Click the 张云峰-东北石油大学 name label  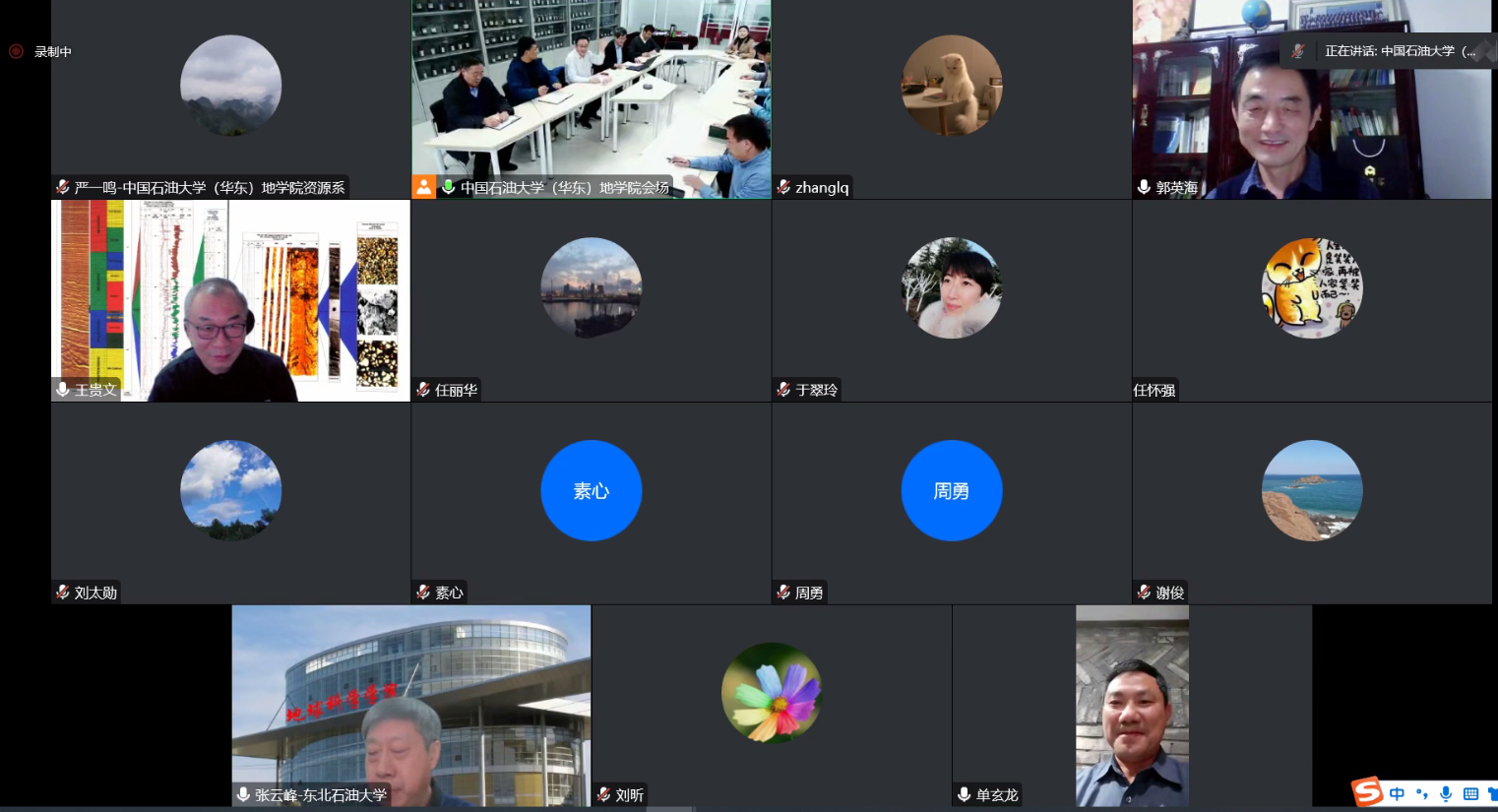(320, 794)
